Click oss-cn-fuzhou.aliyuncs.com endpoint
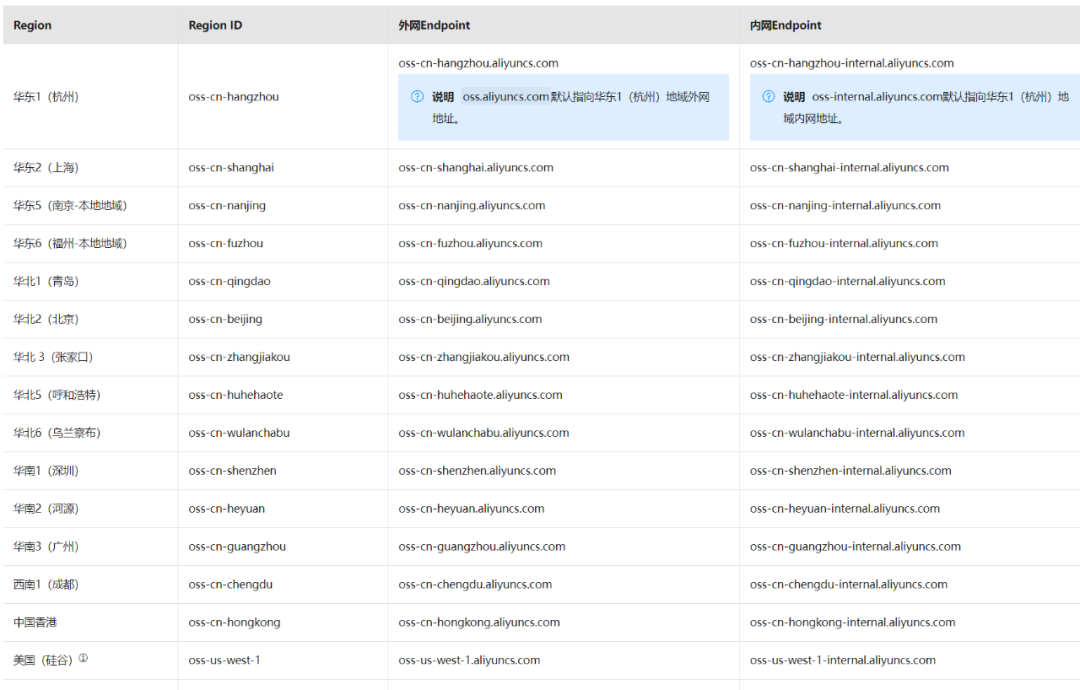The width and height of the screenshot is (1080, 690). (470, 244)
